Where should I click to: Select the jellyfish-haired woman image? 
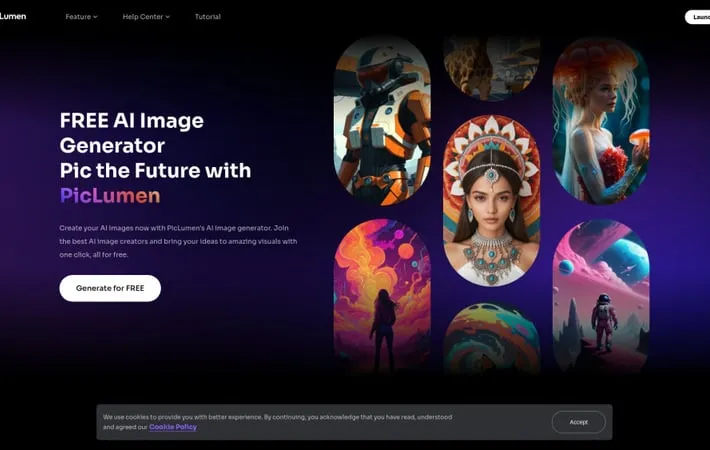tap(600, 120)
